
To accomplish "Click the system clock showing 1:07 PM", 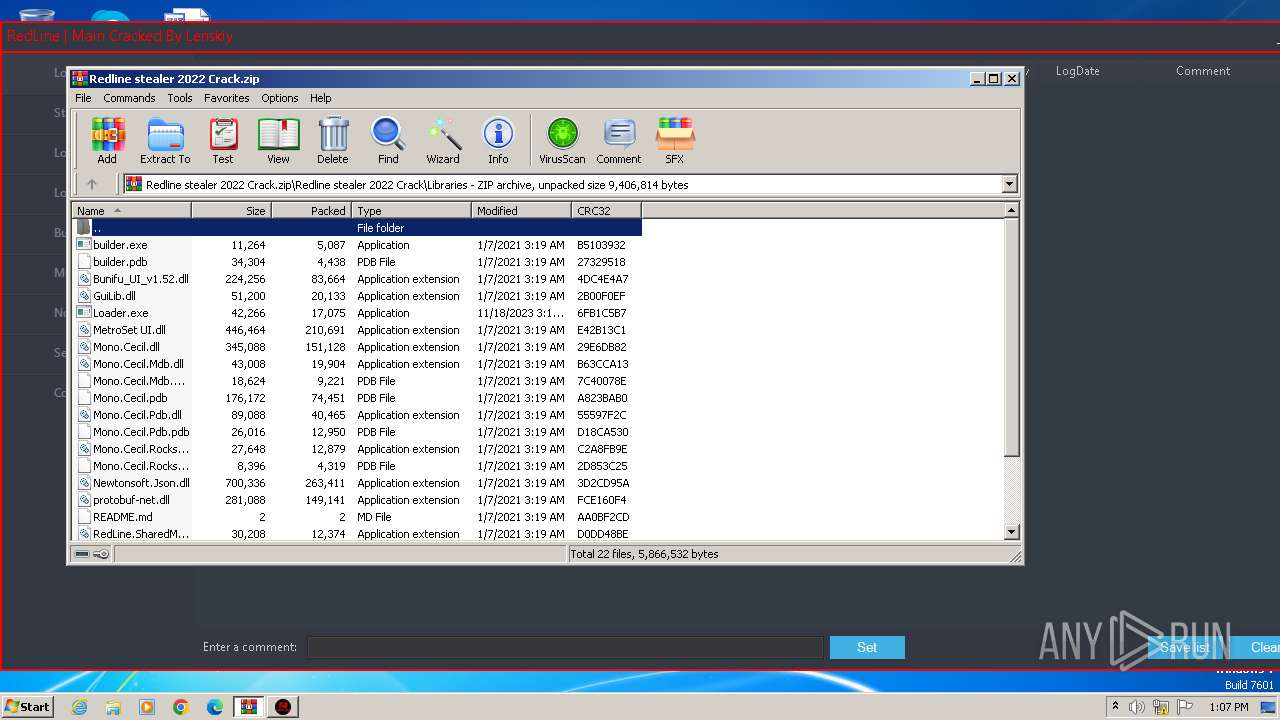I will [1228, 707].
